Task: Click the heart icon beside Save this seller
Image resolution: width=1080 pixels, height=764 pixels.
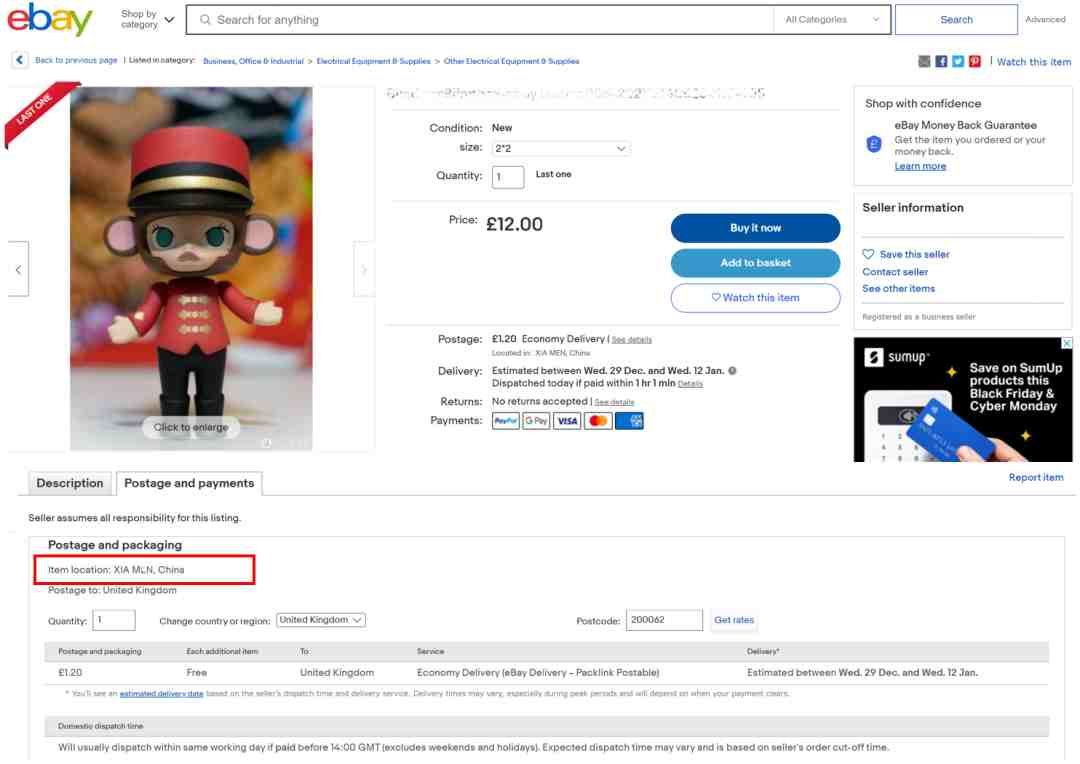Action: point(869,254)
